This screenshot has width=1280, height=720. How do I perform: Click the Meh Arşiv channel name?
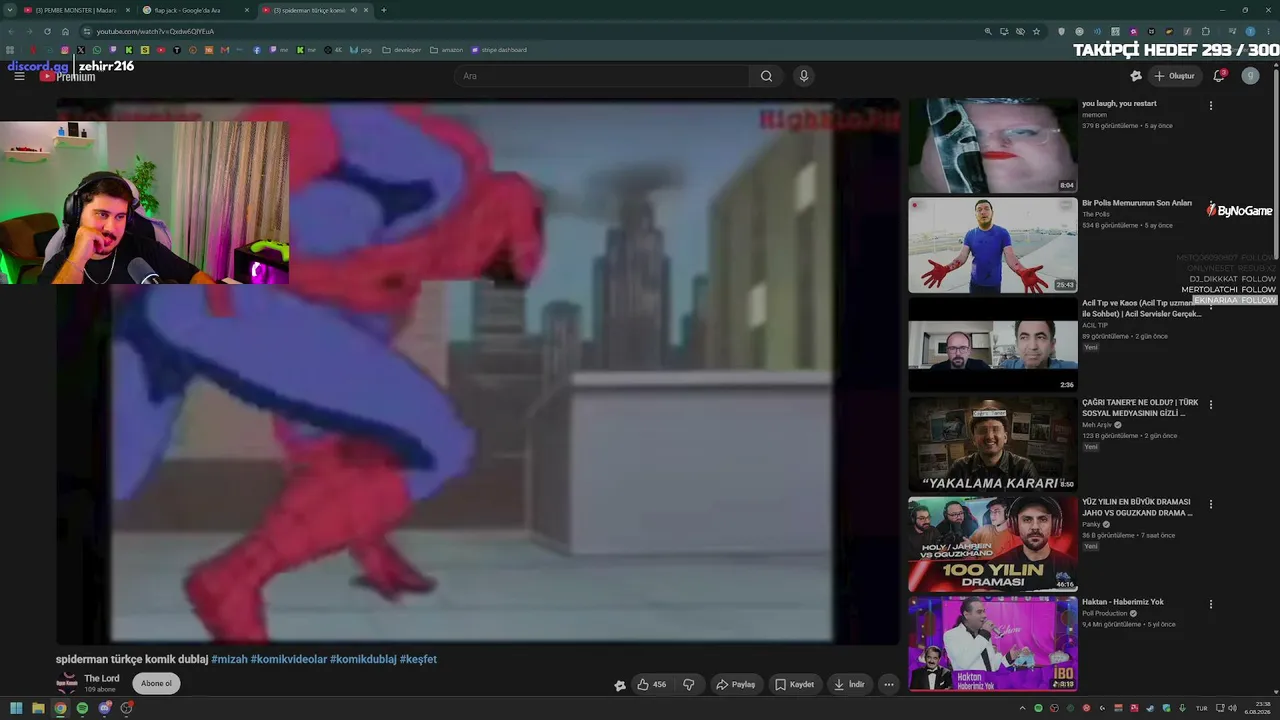pyautogui.click(x=1097, y=425)
